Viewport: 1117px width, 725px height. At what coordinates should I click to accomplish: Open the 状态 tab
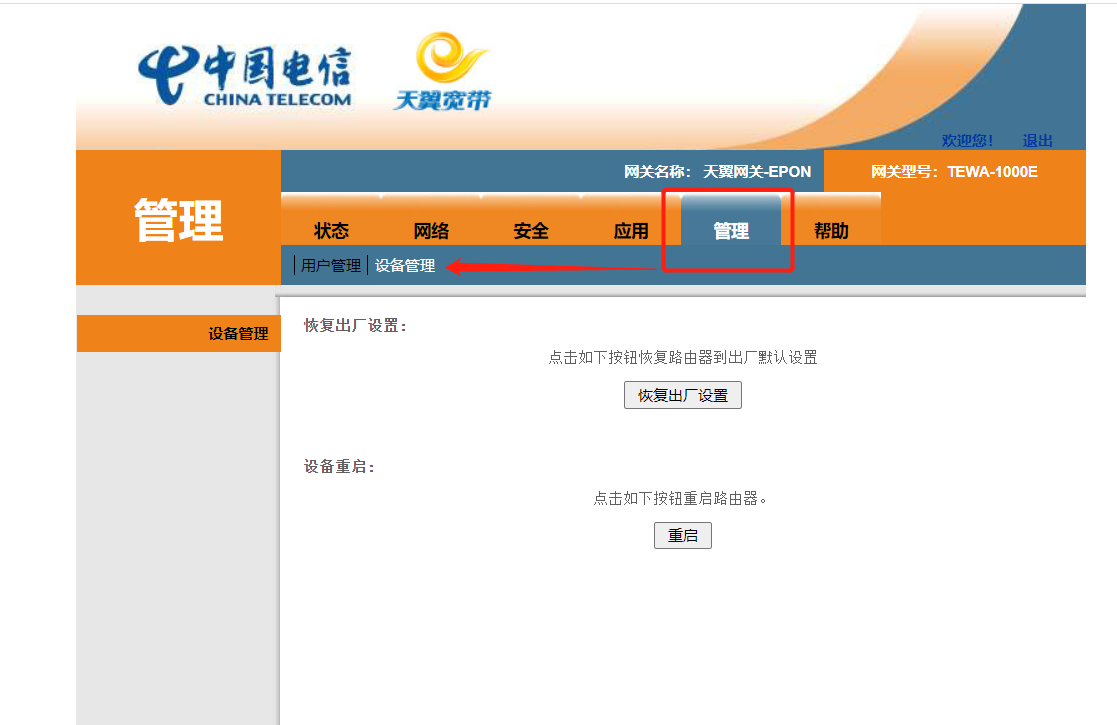click(331, 231)
